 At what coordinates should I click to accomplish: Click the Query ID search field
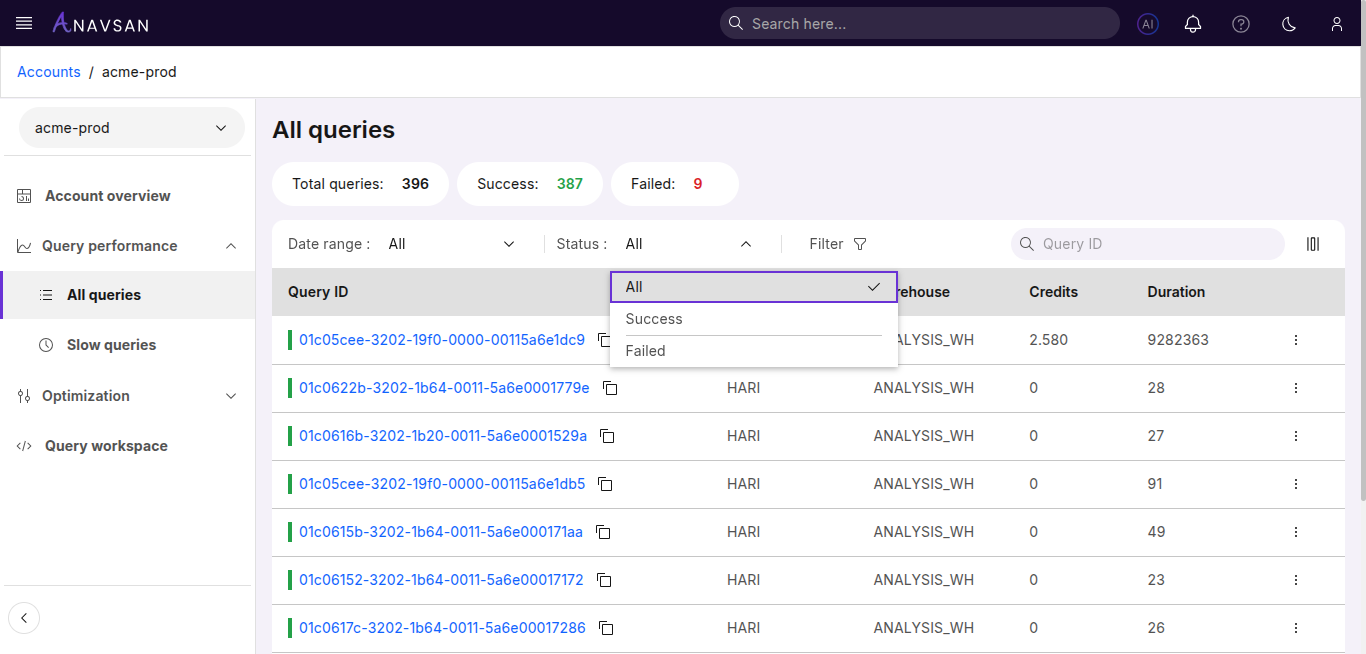[1155, 244]
